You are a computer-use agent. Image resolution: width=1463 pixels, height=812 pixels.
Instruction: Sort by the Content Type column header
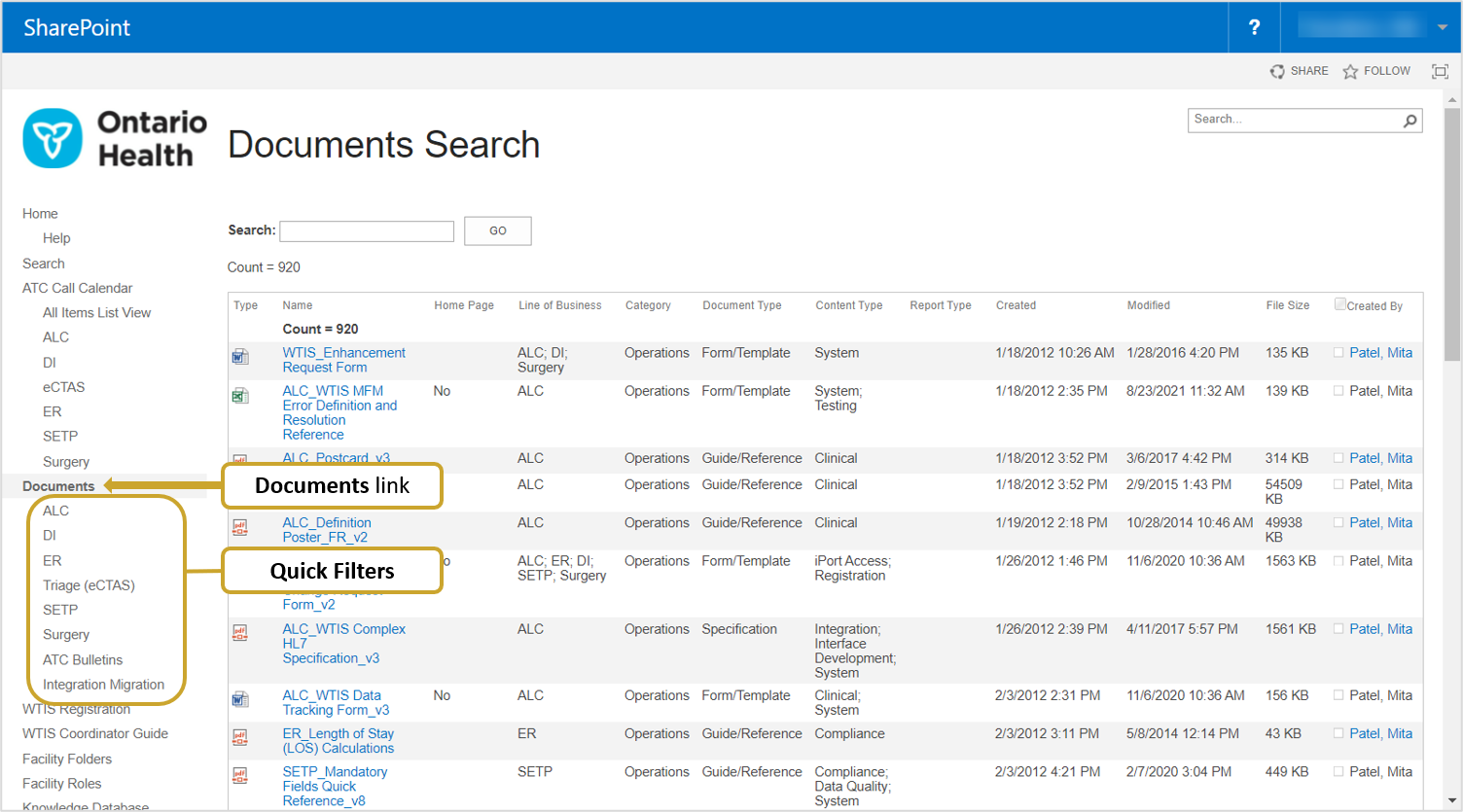tap(849, 305)
